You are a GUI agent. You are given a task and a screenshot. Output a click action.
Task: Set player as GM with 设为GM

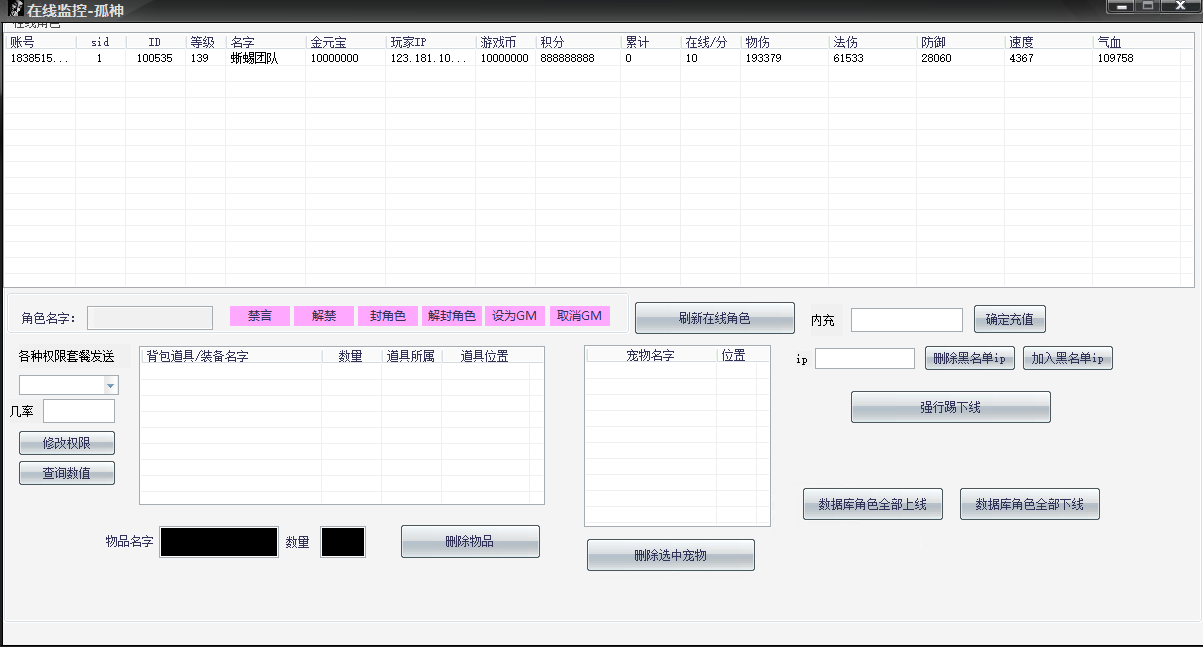tap(514, 316)
